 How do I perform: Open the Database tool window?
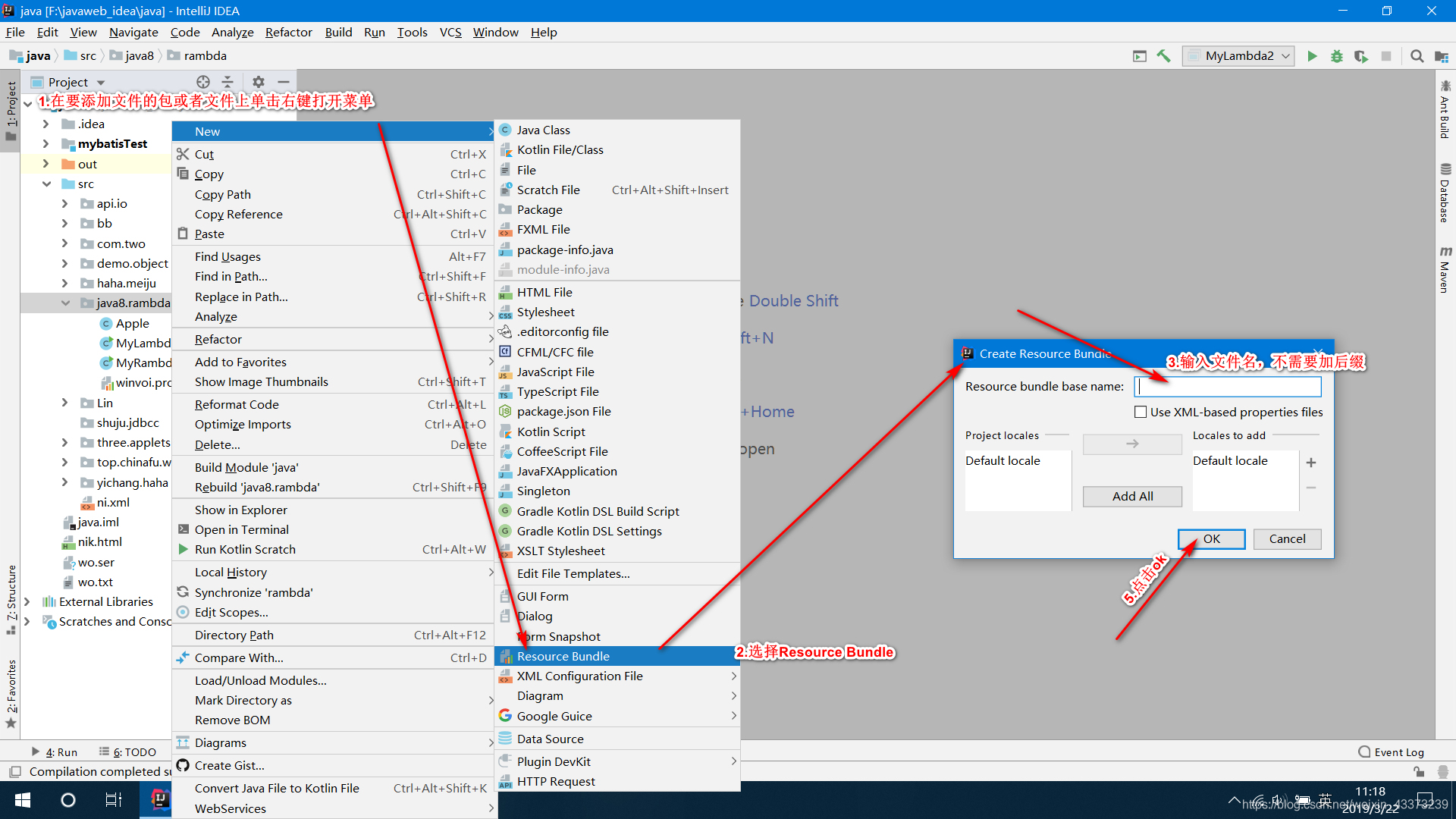pyautogui.click(x=1445, y=193)
